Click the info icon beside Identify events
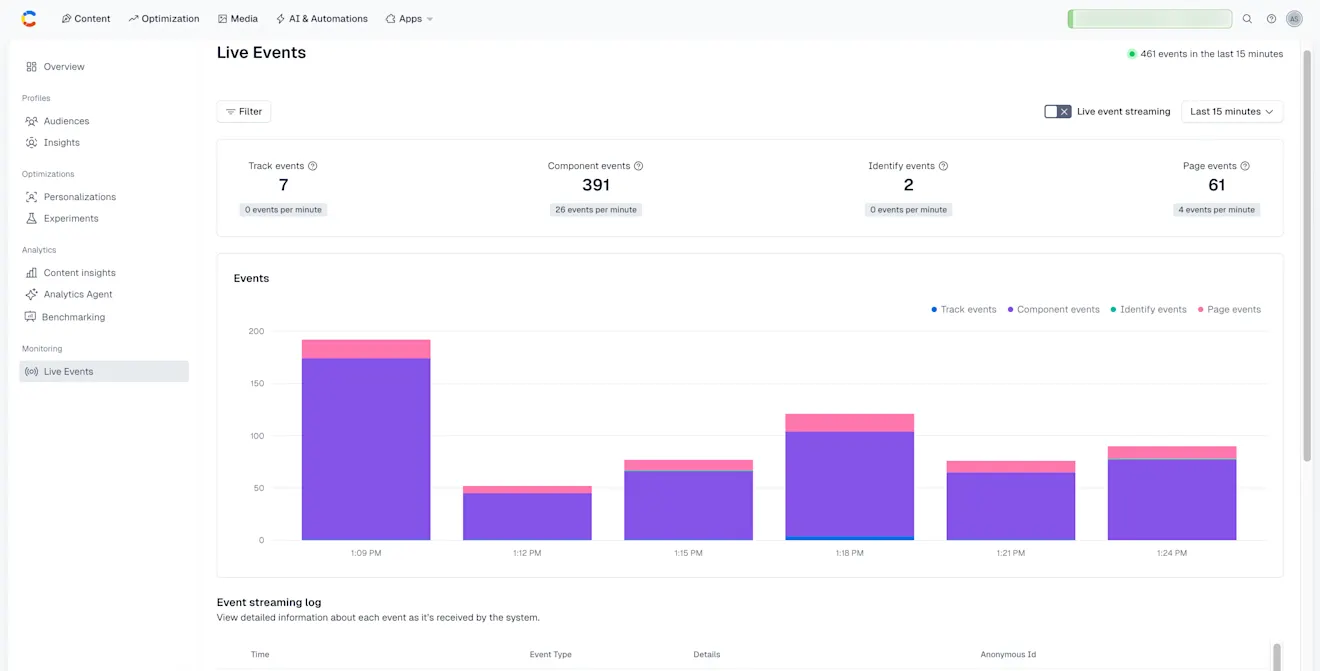Screen dimensions: 1320x671 (943, 166)
